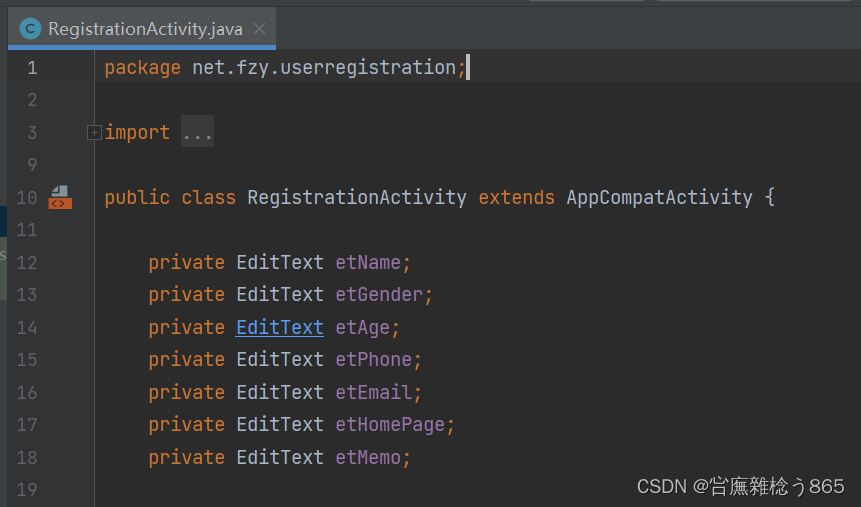Click the AppCompatActivity superclass name
This screenshot has height=507, width=861.
pos(659,197)
